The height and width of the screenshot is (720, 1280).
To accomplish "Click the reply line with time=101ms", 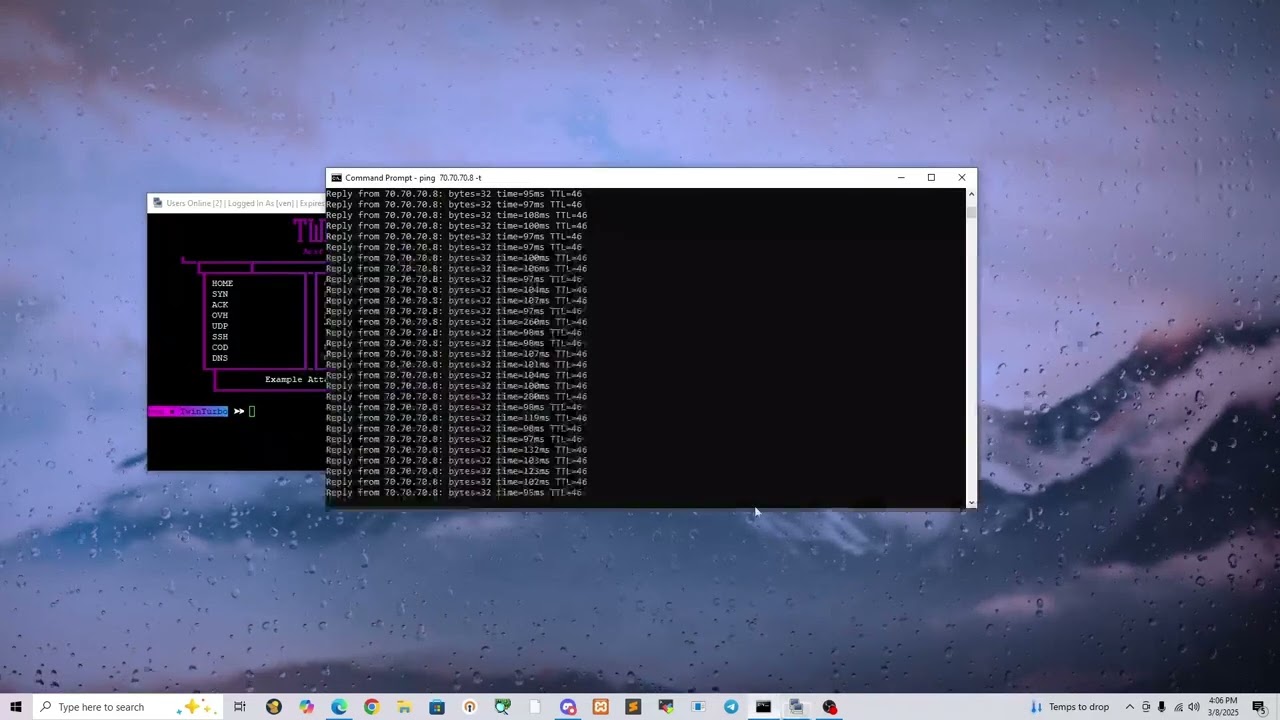I will pyautogui.click(x=456, y=365).
